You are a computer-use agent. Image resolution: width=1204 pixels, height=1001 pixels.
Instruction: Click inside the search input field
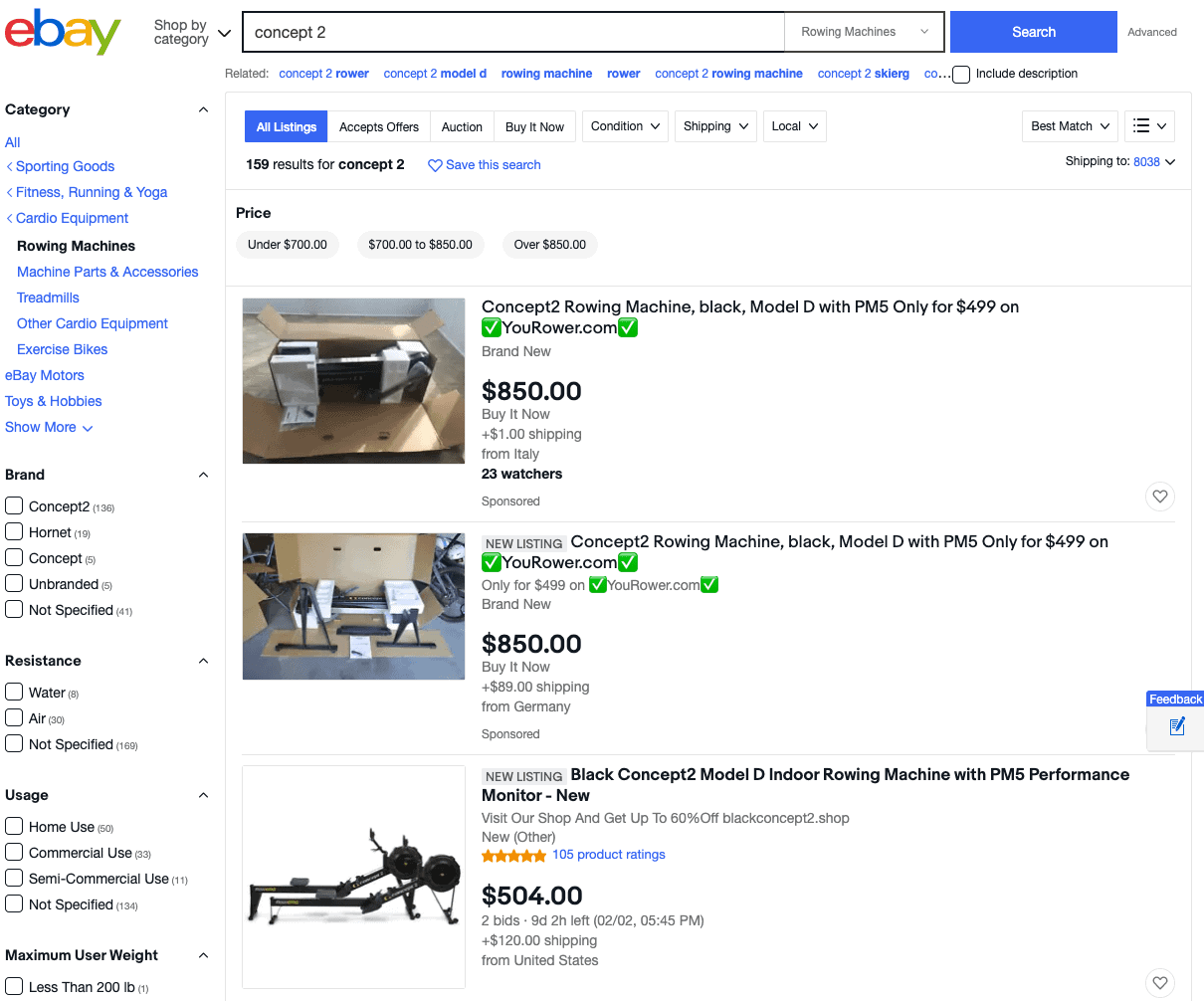pos(512,32)
